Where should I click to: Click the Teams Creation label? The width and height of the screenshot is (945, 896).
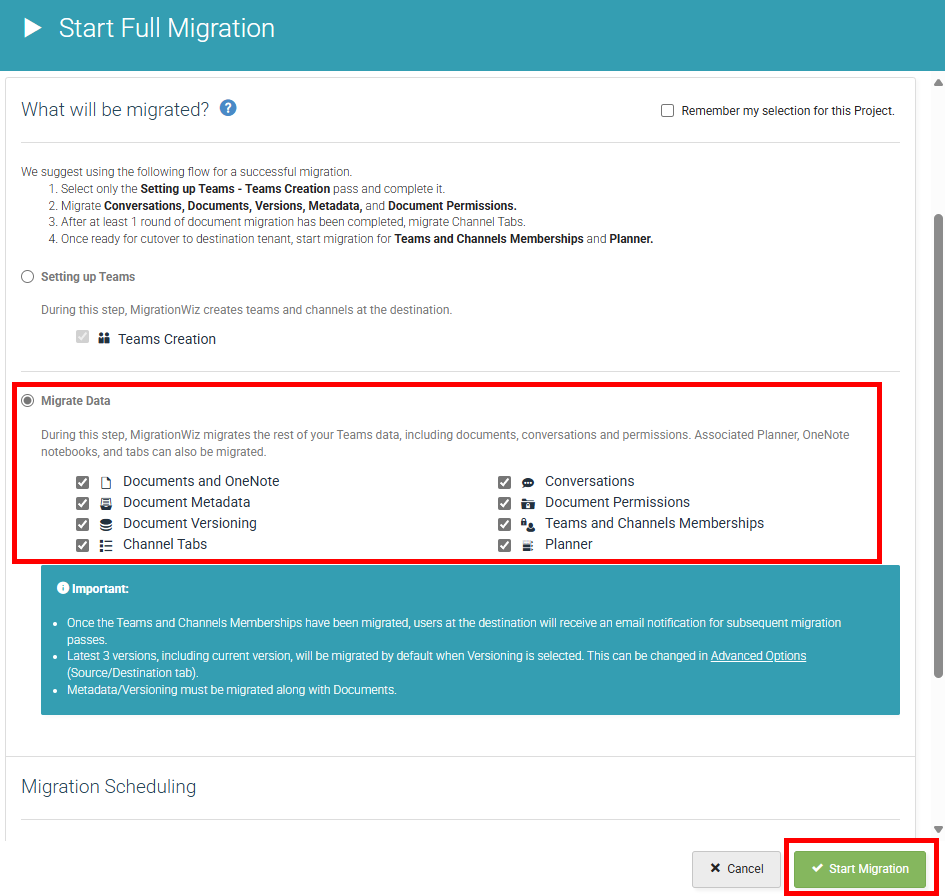pos(167,339)
